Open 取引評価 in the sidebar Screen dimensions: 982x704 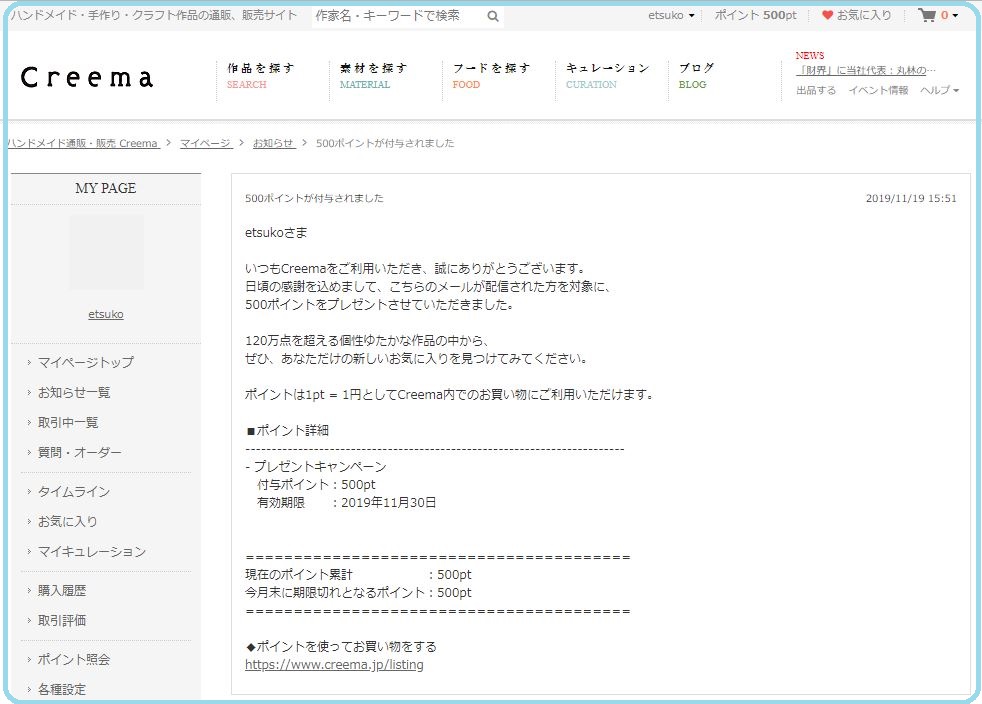point(62,620)
